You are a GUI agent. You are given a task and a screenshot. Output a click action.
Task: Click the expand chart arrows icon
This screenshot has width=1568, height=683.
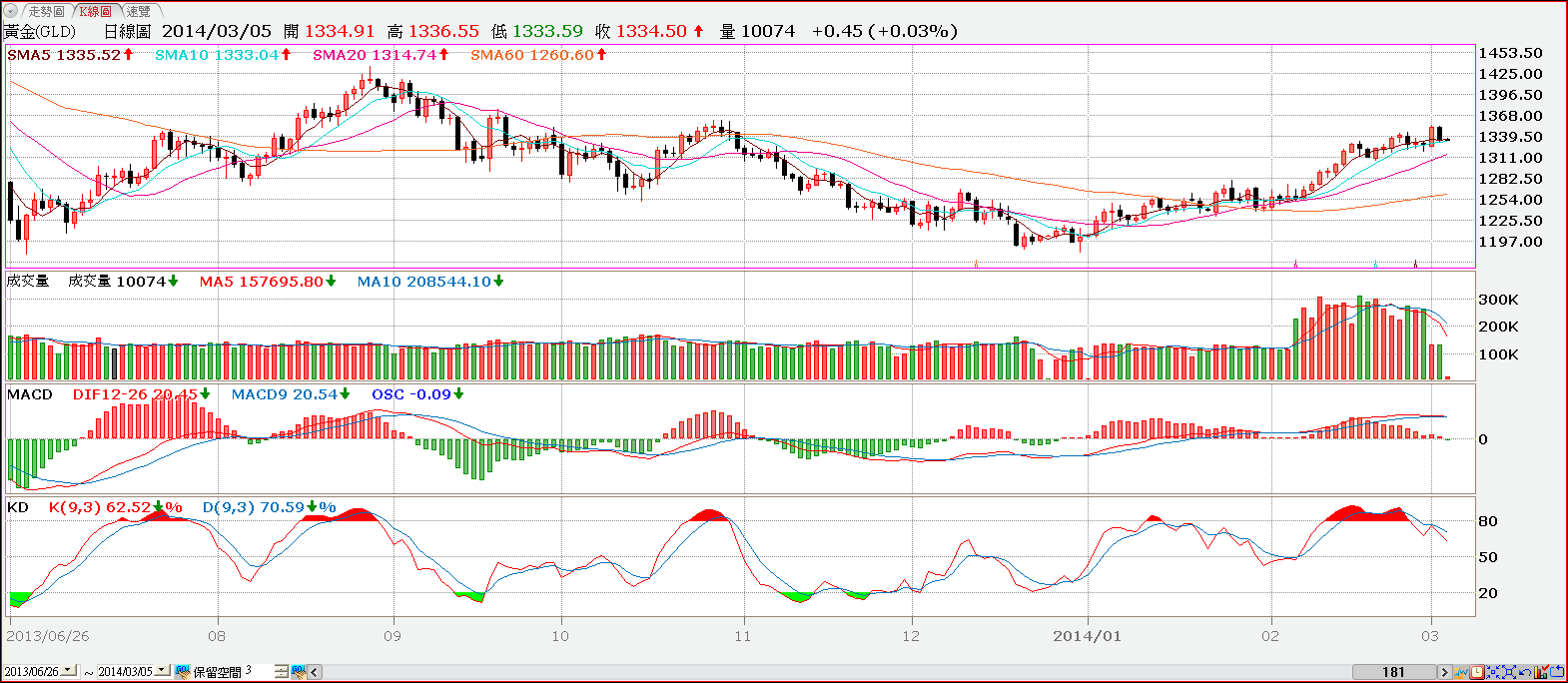coord(1509,672)
